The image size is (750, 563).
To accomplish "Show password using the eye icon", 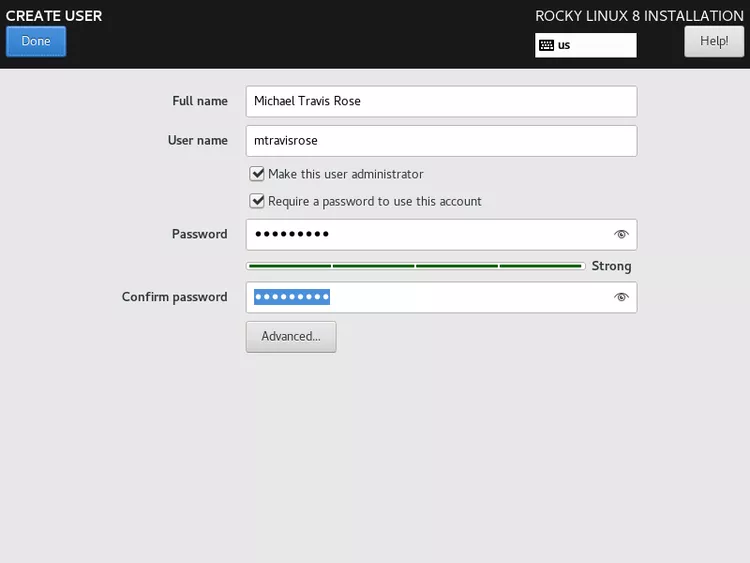I will tap(621, 234).
